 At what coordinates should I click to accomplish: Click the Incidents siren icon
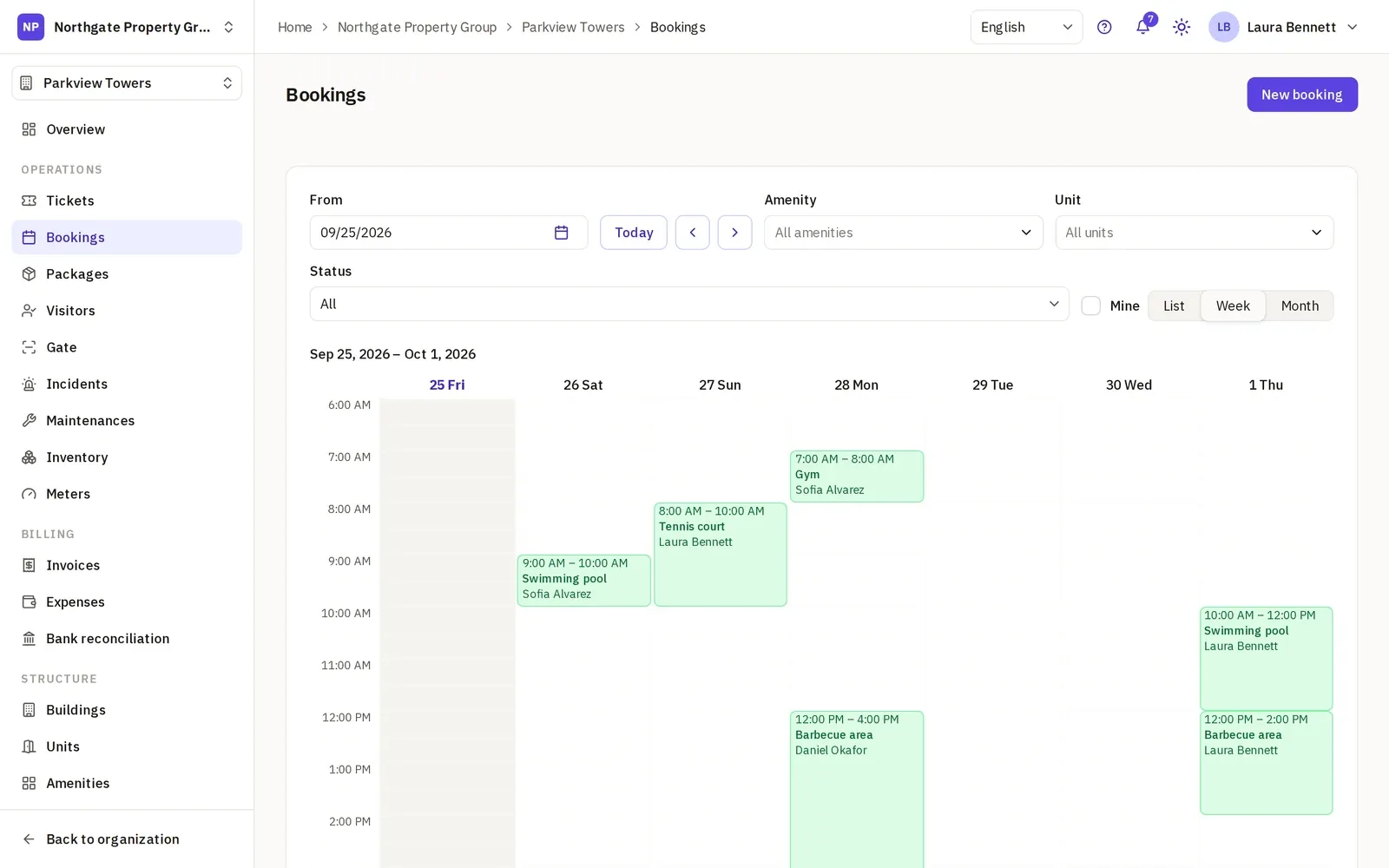pyautogui.click(x=29, y=384)
